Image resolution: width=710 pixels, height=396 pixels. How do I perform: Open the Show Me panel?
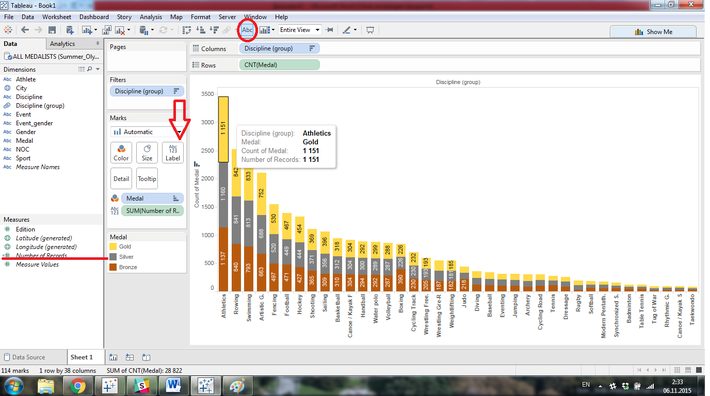click(653, 32)
